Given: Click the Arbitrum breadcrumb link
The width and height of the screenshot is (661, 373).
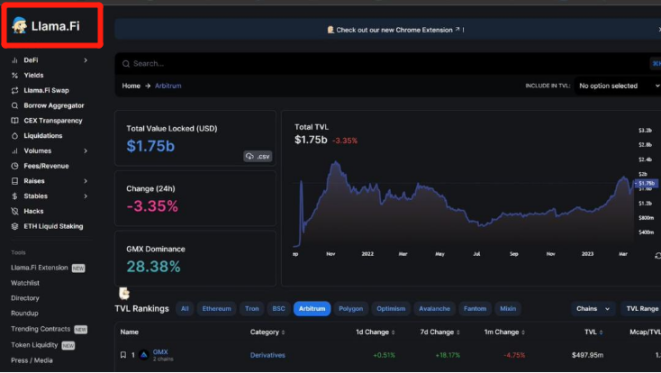Looking at the screenshot, I should coord(168,86).
